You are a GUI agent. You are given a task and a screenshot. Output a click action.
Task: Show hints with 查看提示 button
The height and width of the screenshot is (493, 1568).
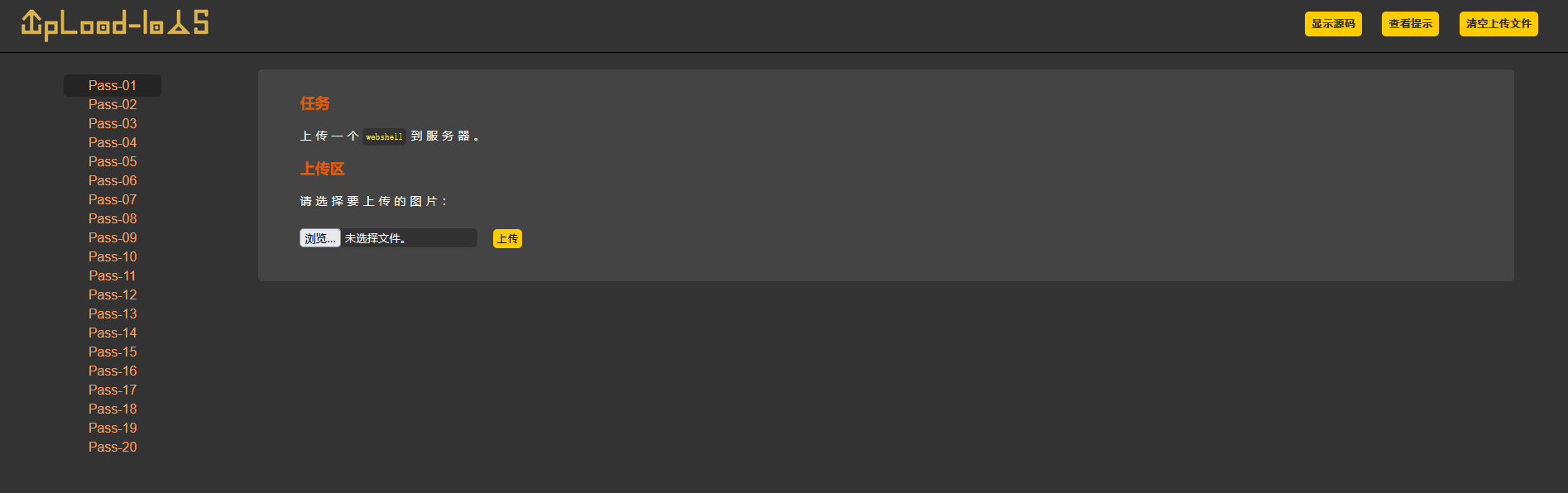click(1410, 24)
